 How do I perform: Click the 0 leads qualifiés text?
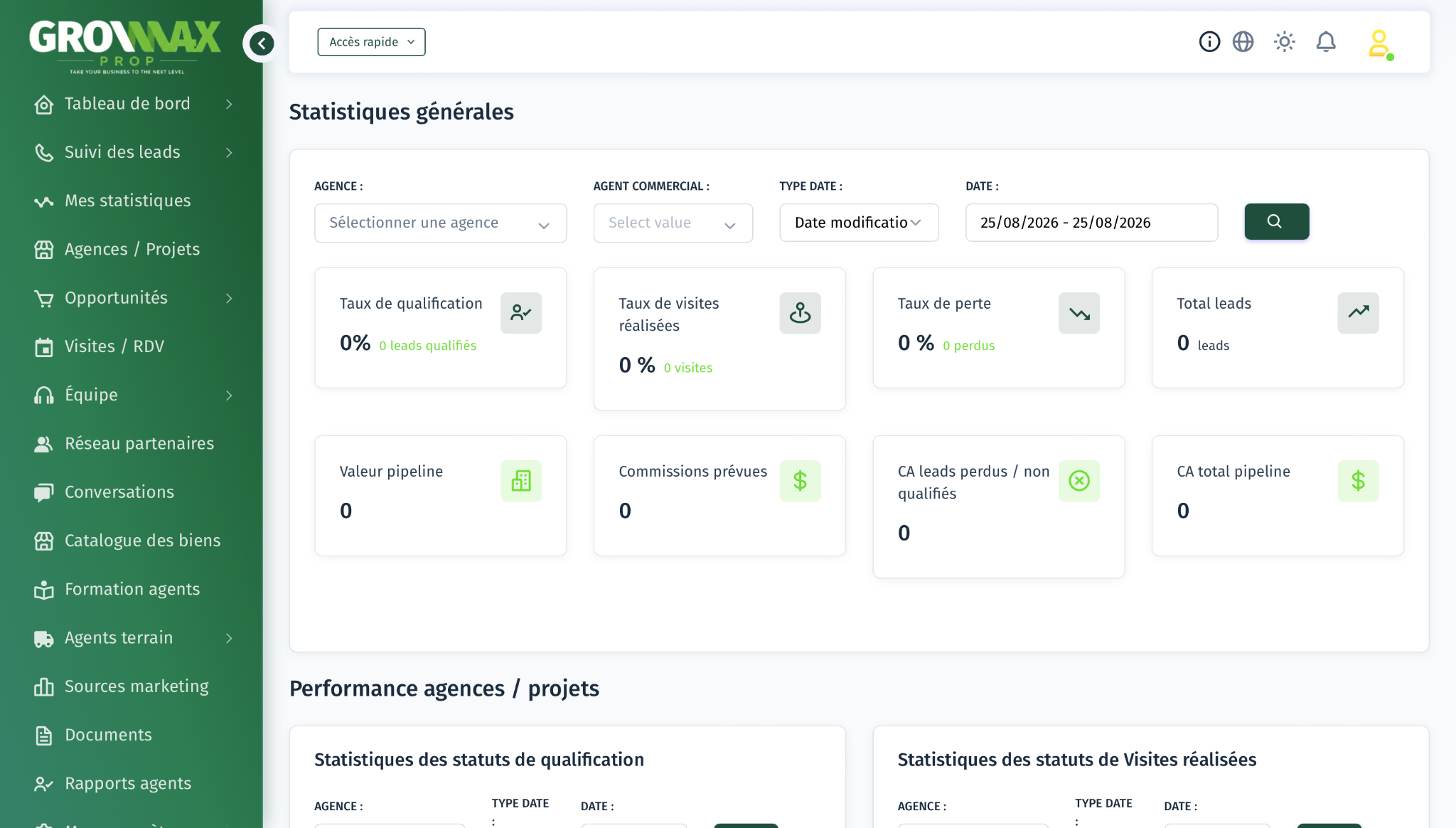[427, 346]
